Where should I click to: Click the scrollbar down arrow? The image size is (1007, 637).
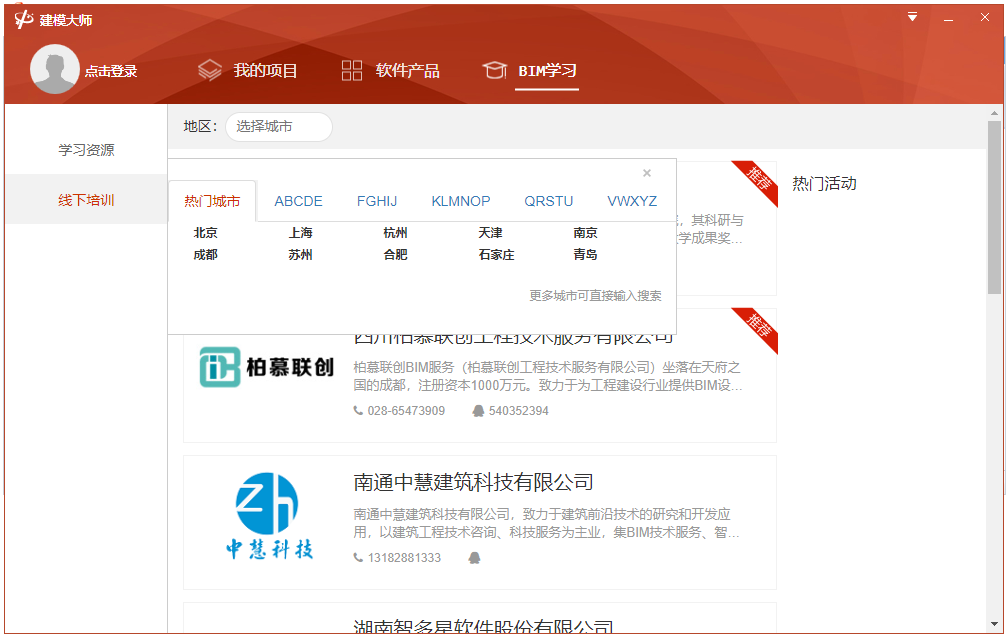(x=994, y=624)
